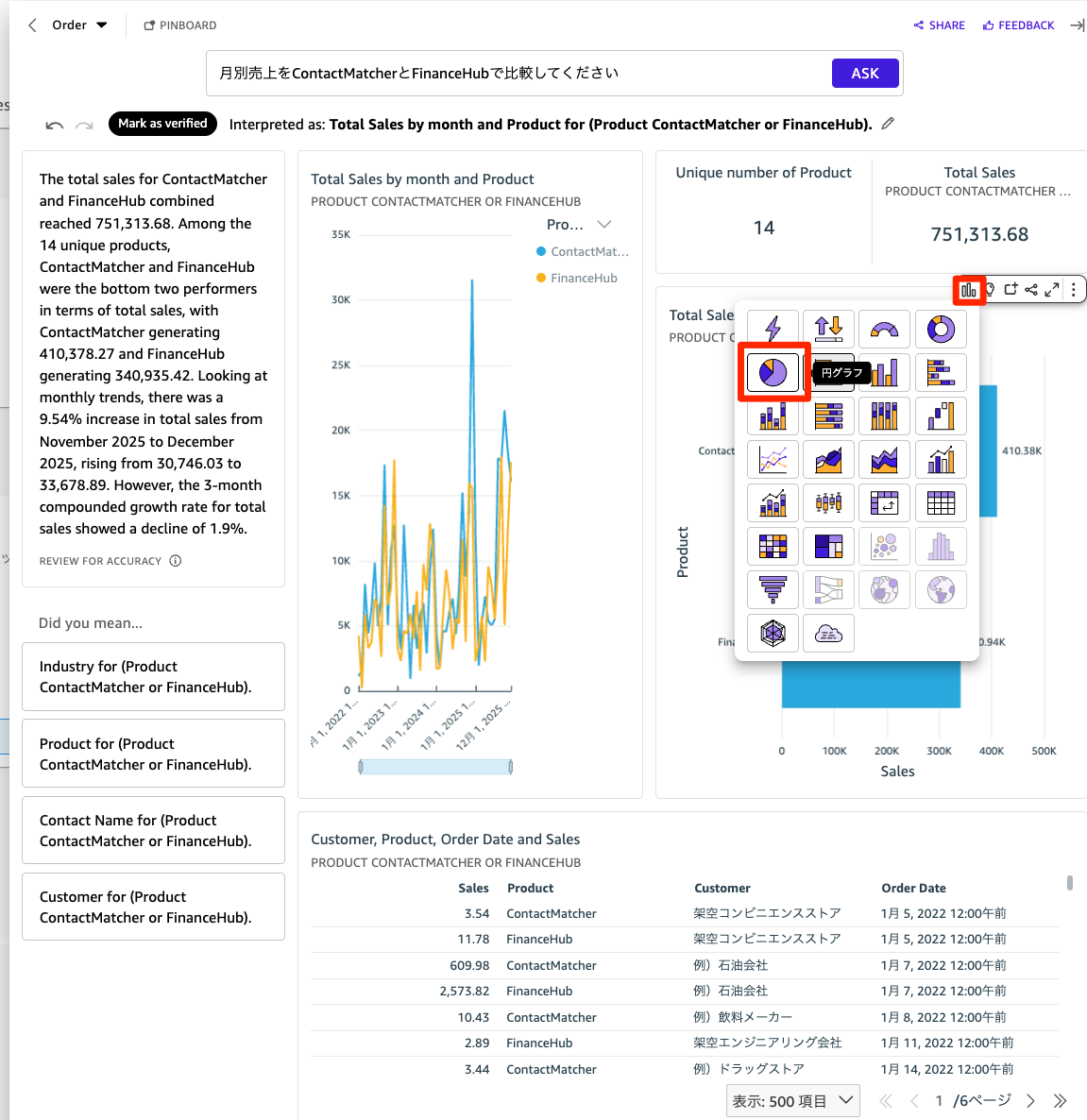Switch the visual to a table
1087x1120 pixels.
[941, 502]
